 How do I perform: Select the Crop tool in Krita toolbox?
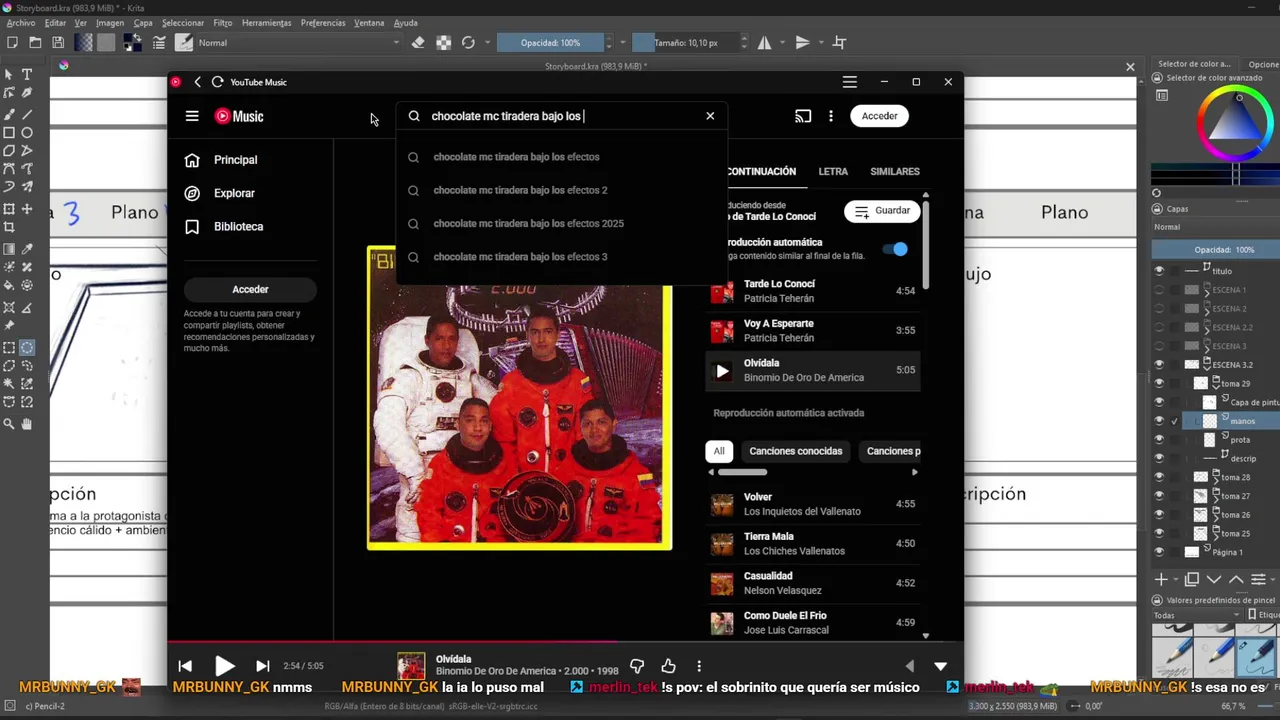[x=9, y=228]
